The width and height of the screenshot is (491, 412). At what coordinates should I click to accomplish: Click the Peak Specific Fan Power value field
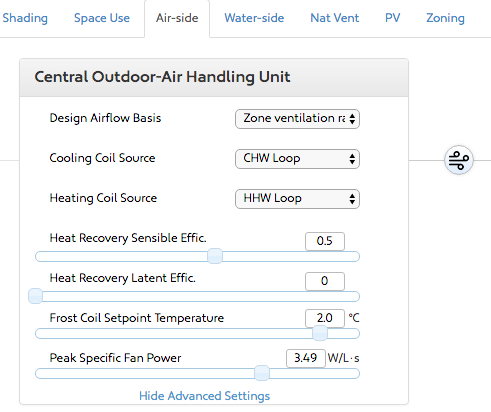pos(306,358)
